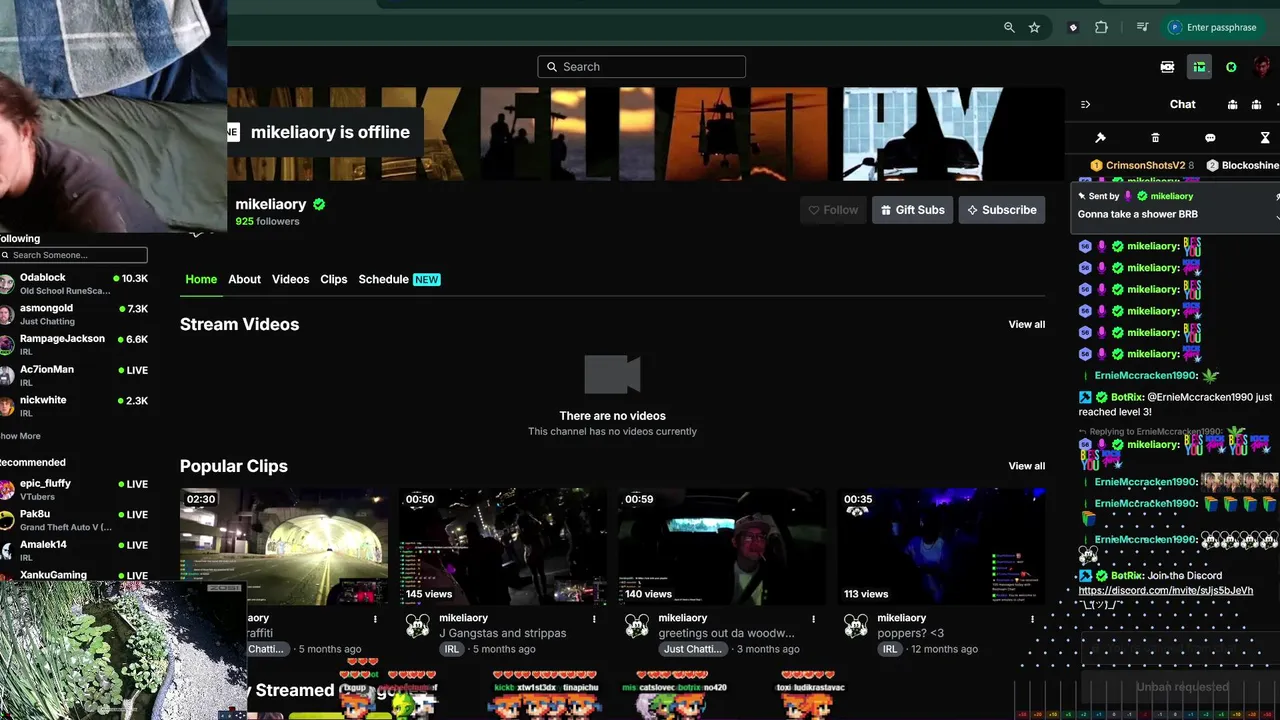Viewport: 1280px width, 720px height.
Task: Open RampageJackson channel in Following list
Action: (x=74, y=345)
